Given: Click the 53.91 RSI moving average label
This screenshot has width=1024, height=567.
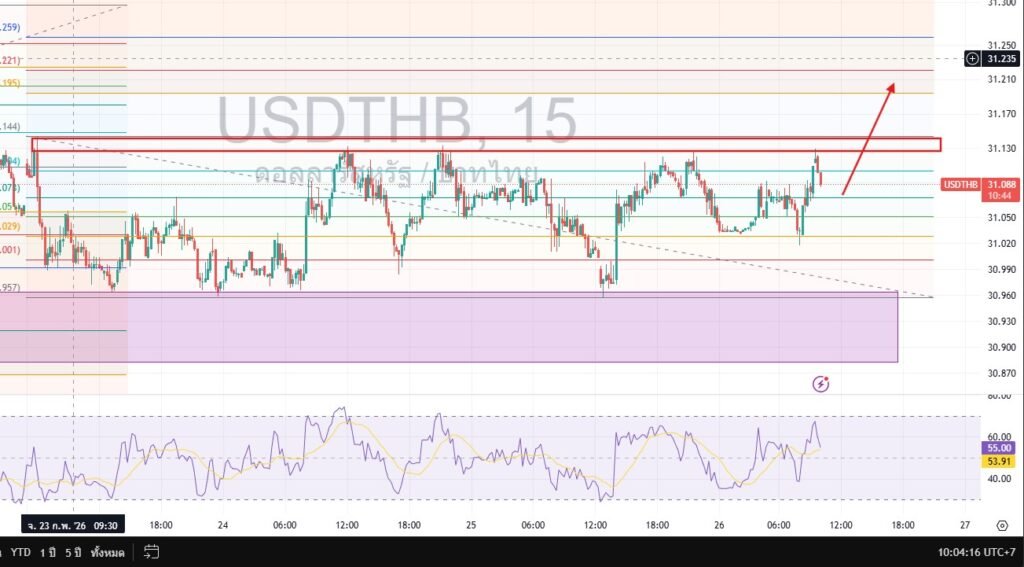Looking at the screenshot, I should click(x=1000, y=461).
